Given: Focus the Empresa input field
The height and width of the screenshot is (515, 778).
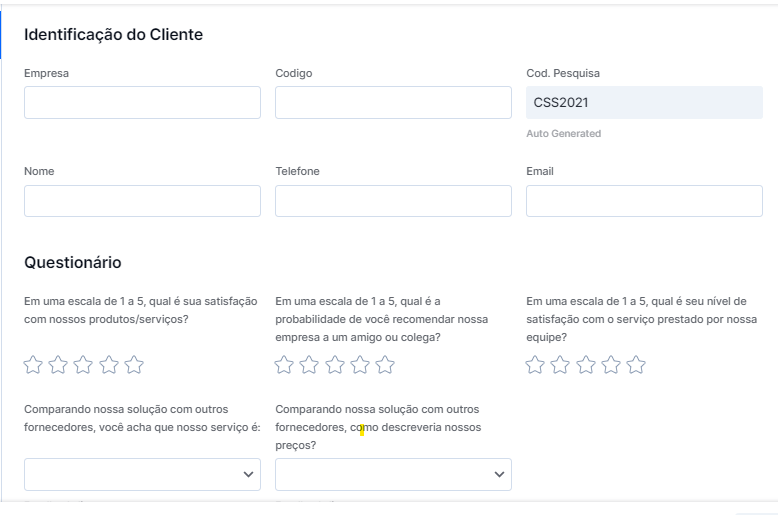Looking at the screenshot, I should pos(142,102).
